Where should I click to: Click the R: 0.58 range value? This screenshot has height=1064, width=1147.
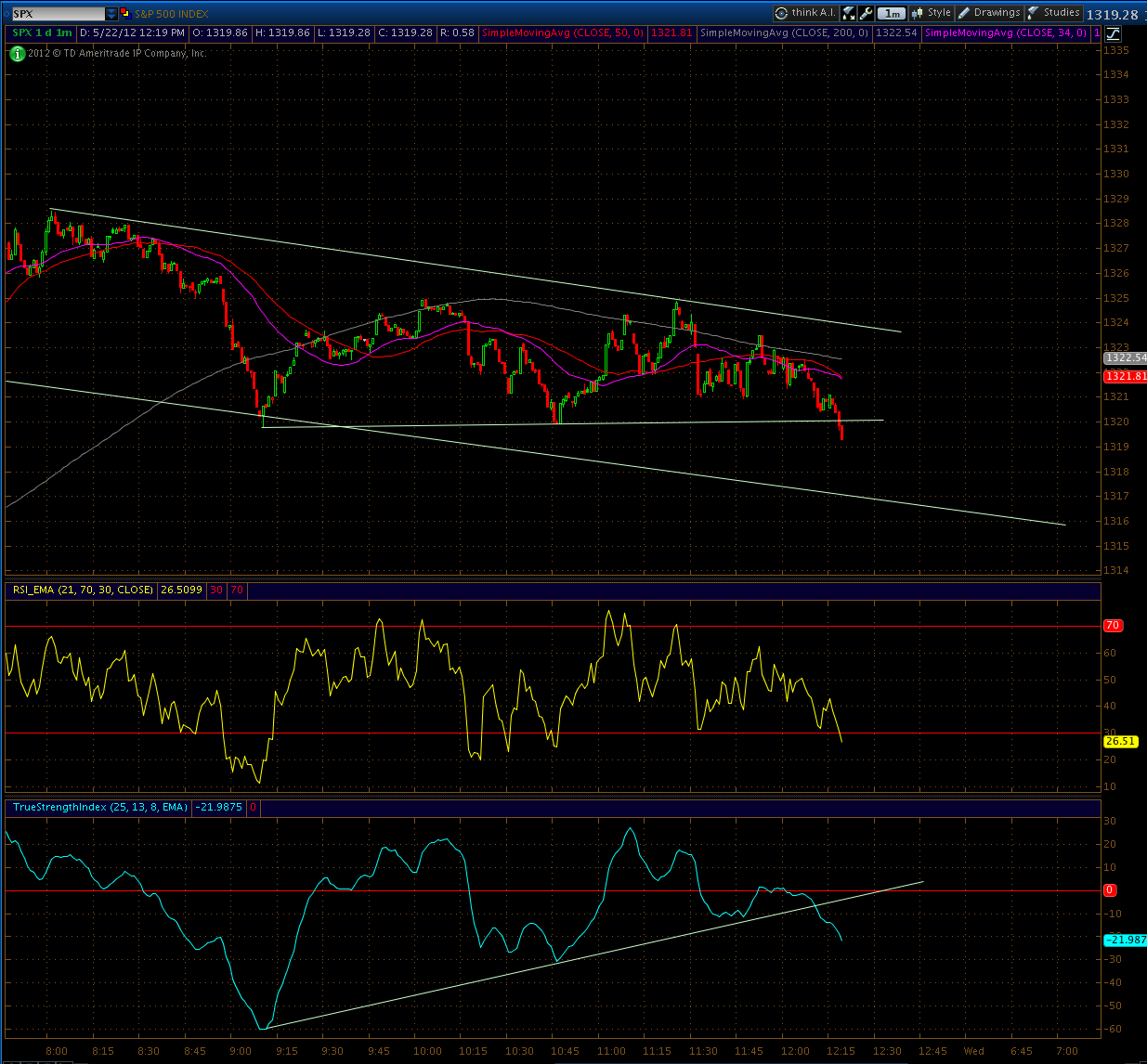457,32
